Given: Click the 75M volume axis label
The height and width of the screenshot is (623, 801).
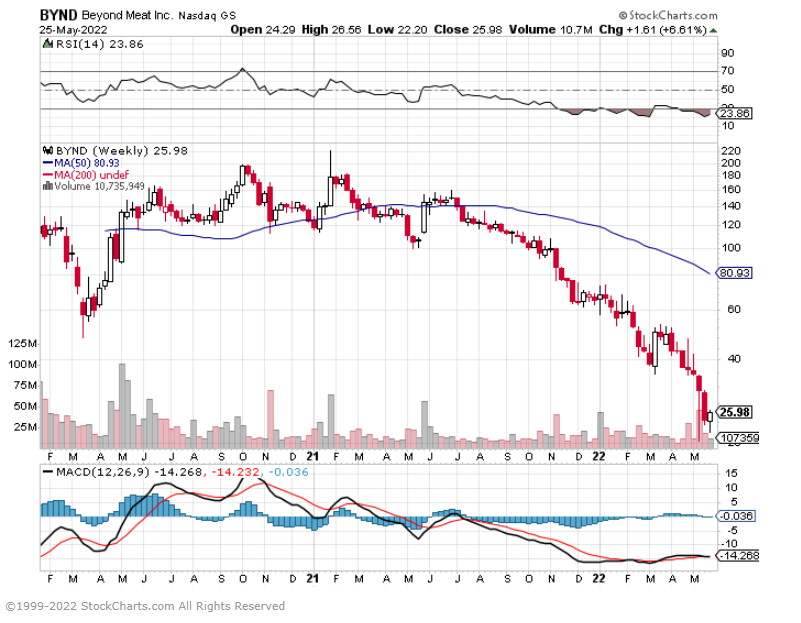Looking at the screenshot, I should (26, 386).
